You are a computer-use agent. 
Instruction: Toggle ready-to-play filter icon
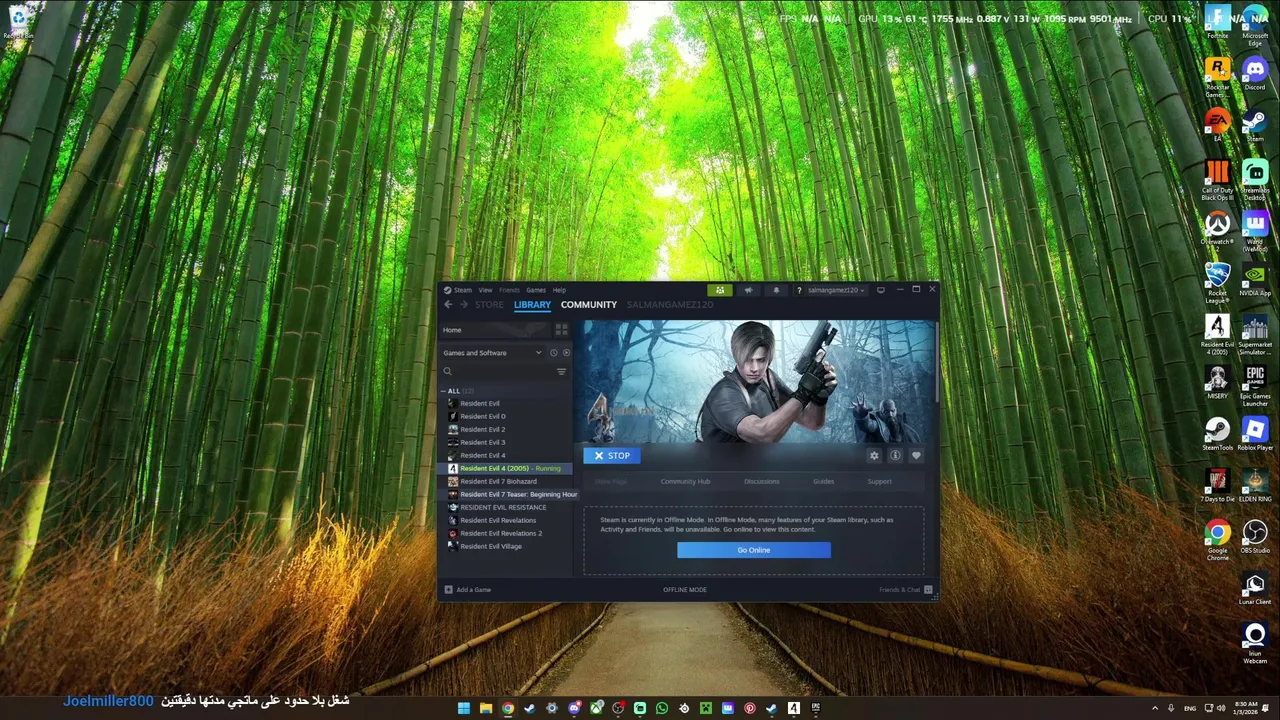tap(566, 353)
